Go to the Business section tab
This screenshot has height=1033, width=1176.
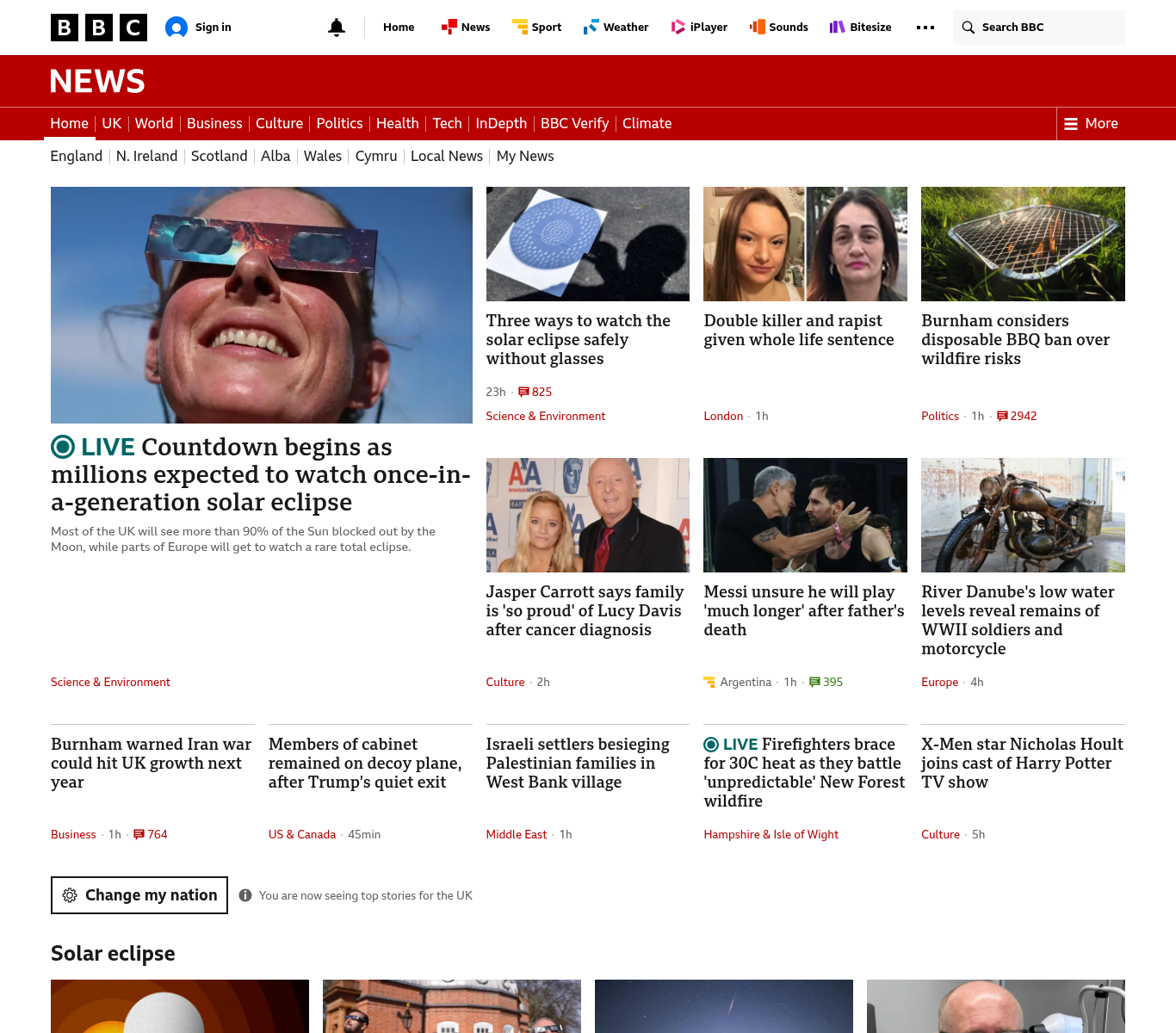tap(214, 124)
